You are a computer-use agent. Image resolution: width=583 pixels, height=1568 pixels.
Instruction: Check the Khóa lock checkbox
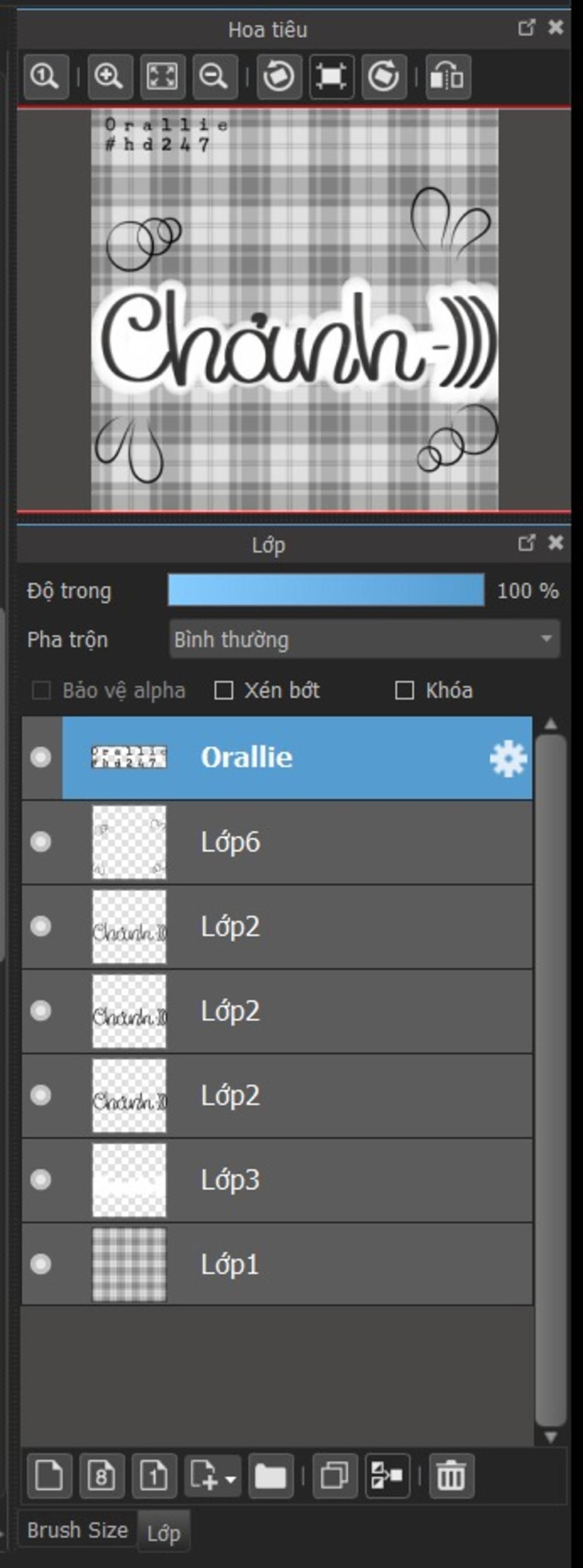(x=405, y=690)
